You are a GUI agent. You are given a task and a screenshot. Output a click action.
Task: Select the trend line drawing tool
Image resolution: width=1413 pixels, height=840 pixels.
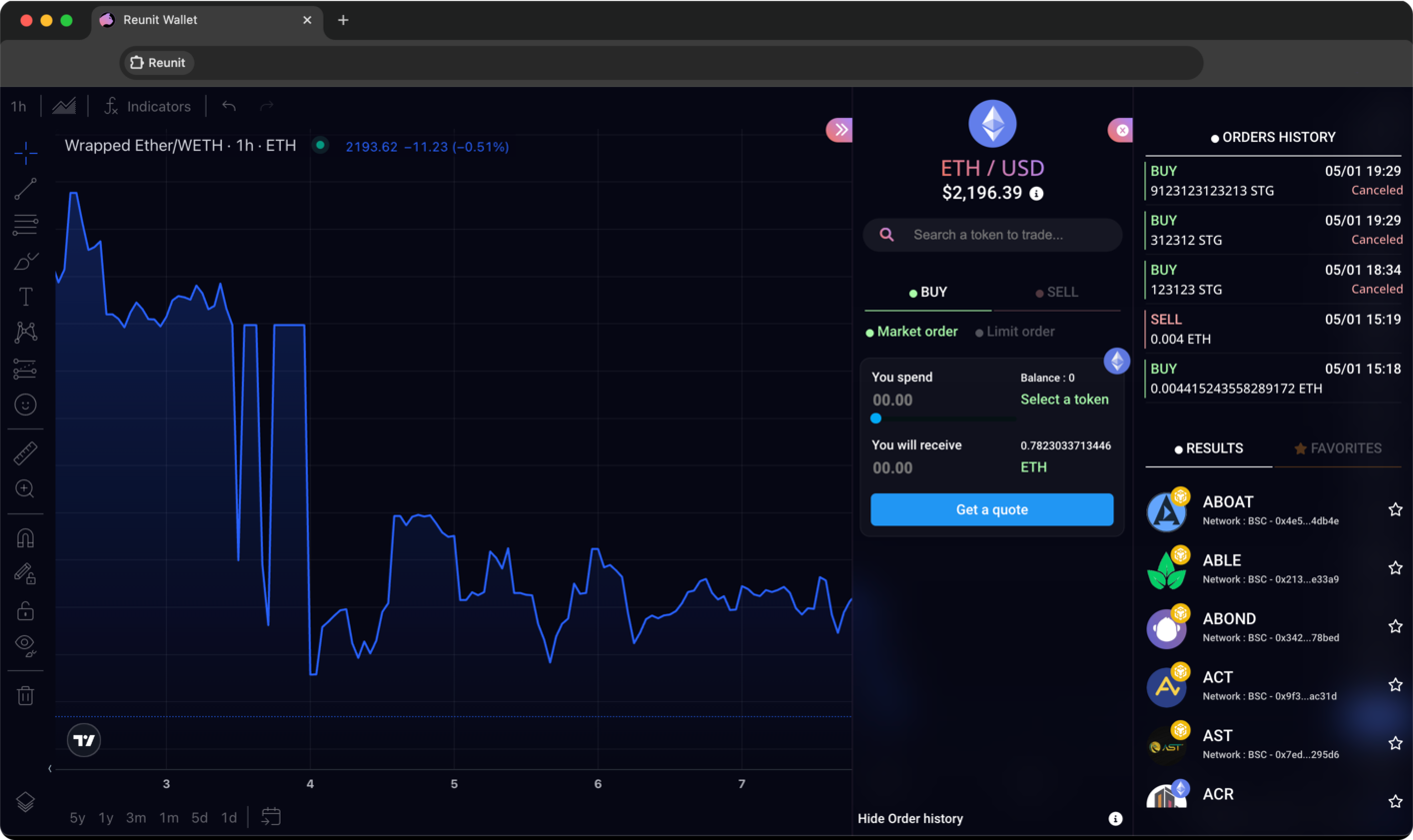(25, 189)
